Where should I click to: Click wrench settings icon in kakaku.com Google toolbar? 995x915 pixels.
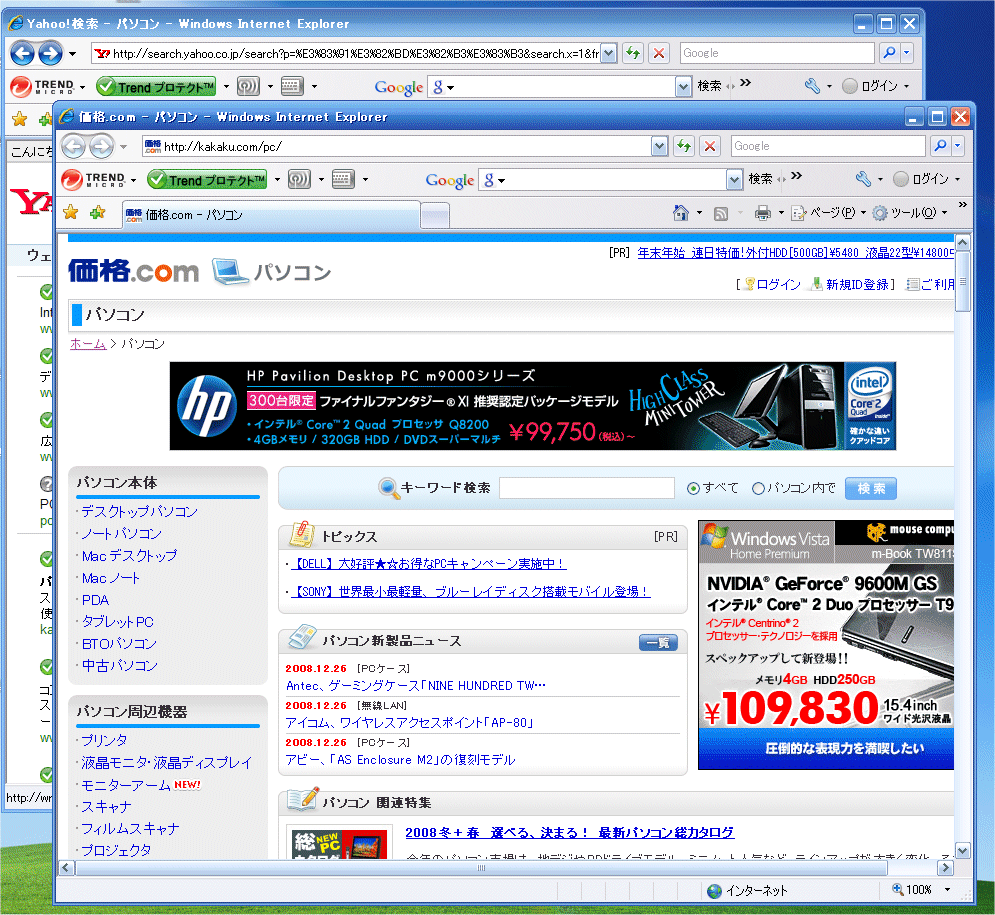pos(863,180)
